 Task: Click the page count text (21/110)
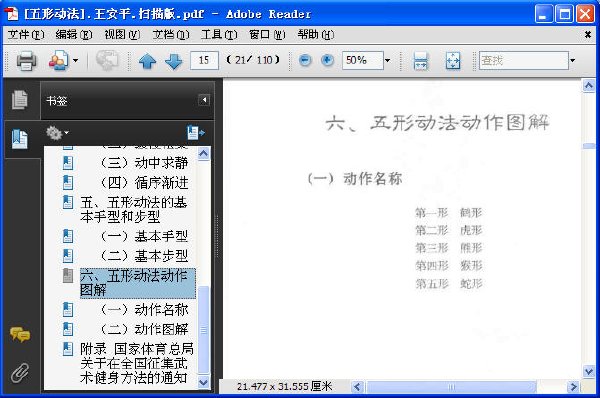click(x=253, y=60)
